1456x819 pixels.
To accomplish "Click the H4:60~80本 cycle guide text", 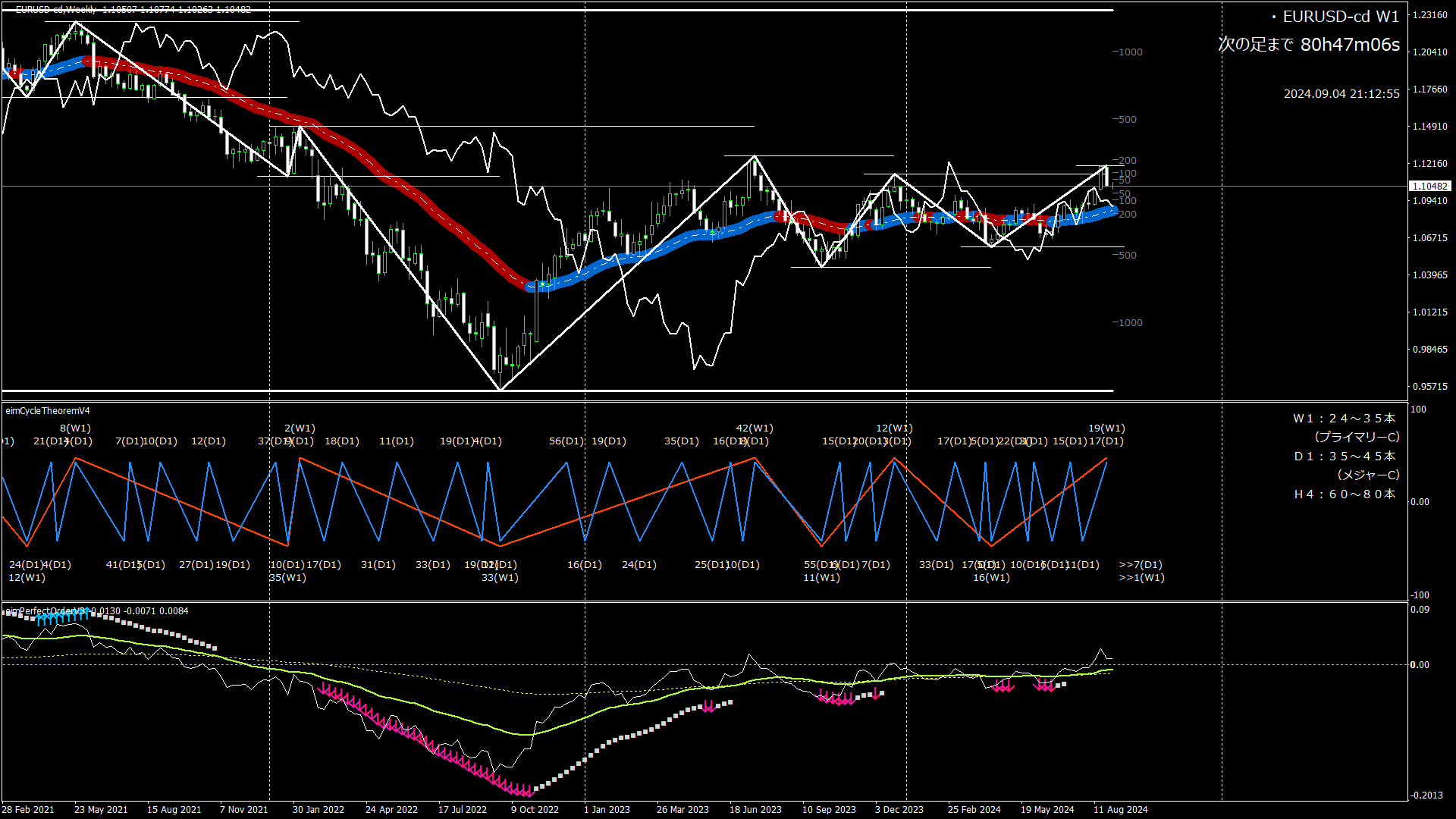I will tap(1344, 494).
